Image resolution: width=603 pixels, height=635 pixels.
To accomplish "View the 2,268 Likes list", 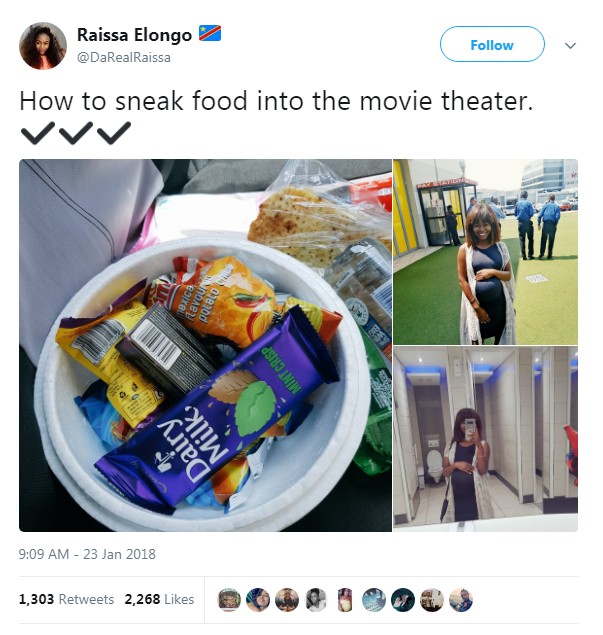I will click(159, 599).
